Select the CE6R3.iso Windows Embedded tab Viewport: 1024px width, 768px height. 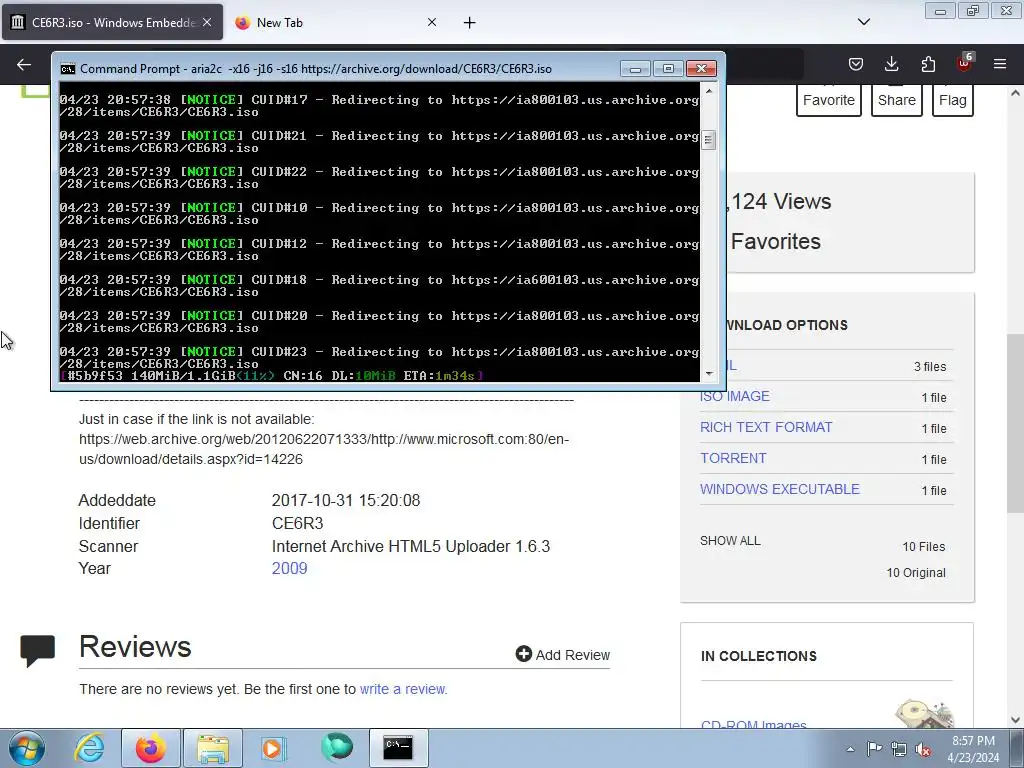pyautogui.click(x=112, y=23)
